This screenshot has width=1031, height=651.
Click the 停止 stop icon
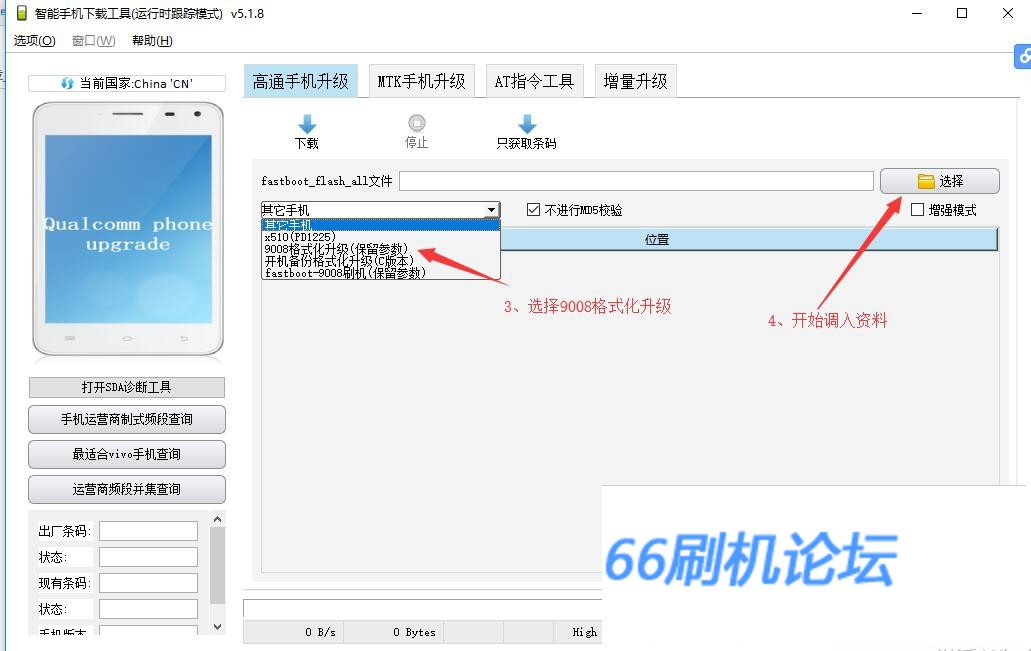pos(417,123)
